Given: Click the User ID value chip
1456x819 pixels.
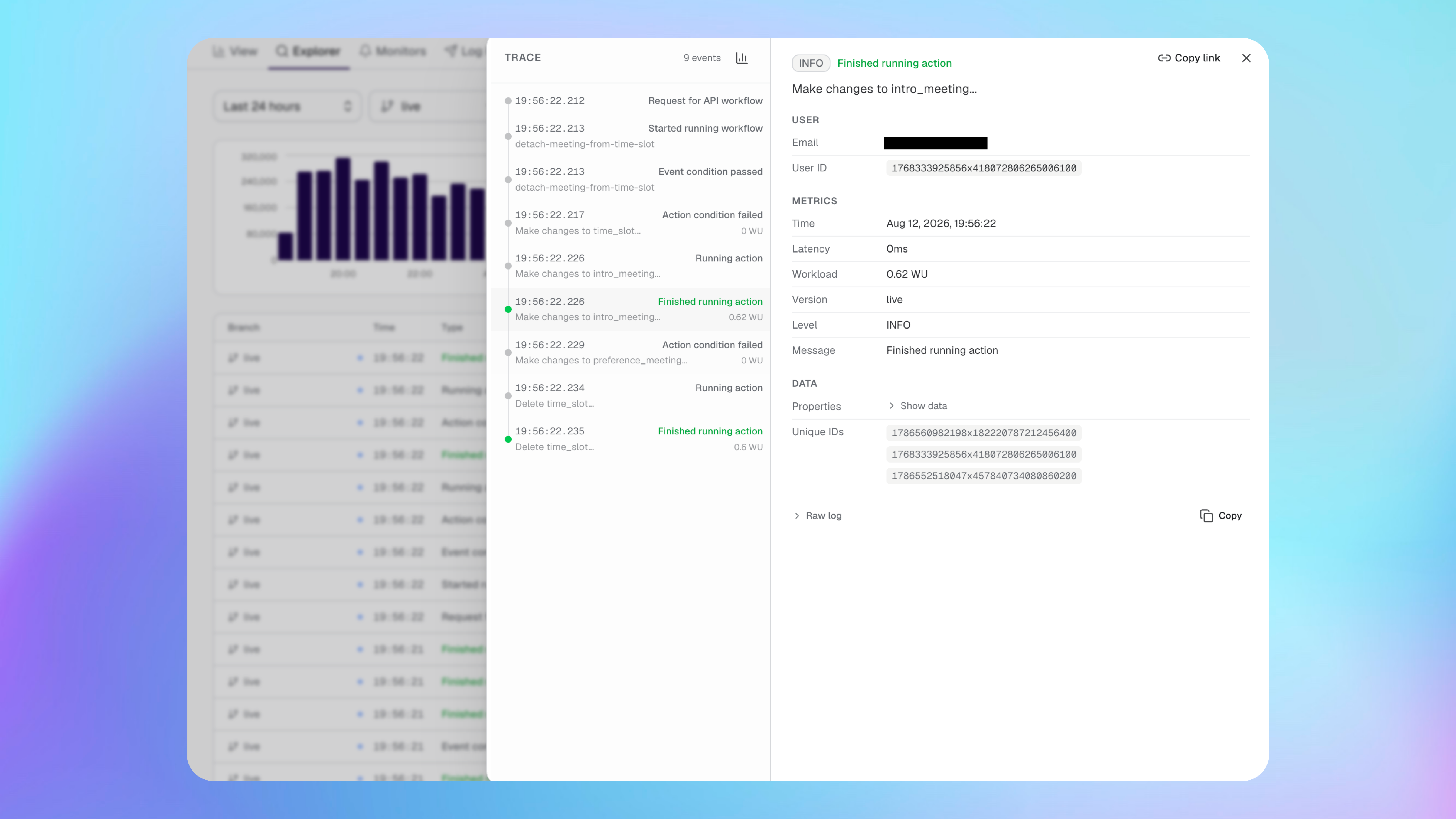Looking at the screenshot, I should [984, 168].
